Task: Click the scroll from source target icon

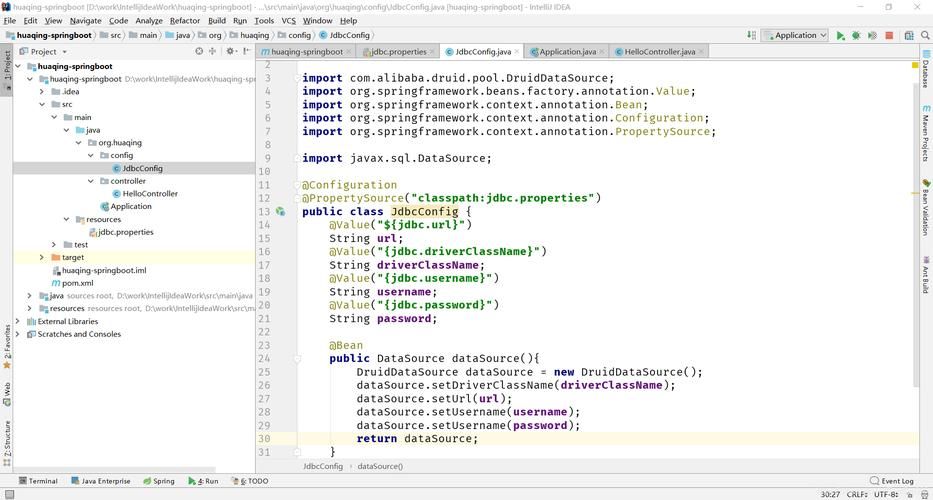Action: point(199,51)
